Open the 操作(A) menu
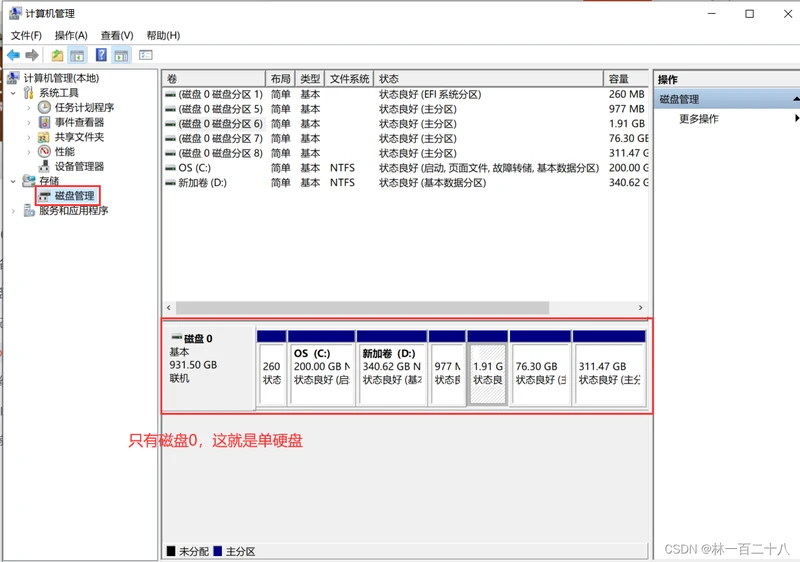The image size is (800, 562). [x=71, y=35]
